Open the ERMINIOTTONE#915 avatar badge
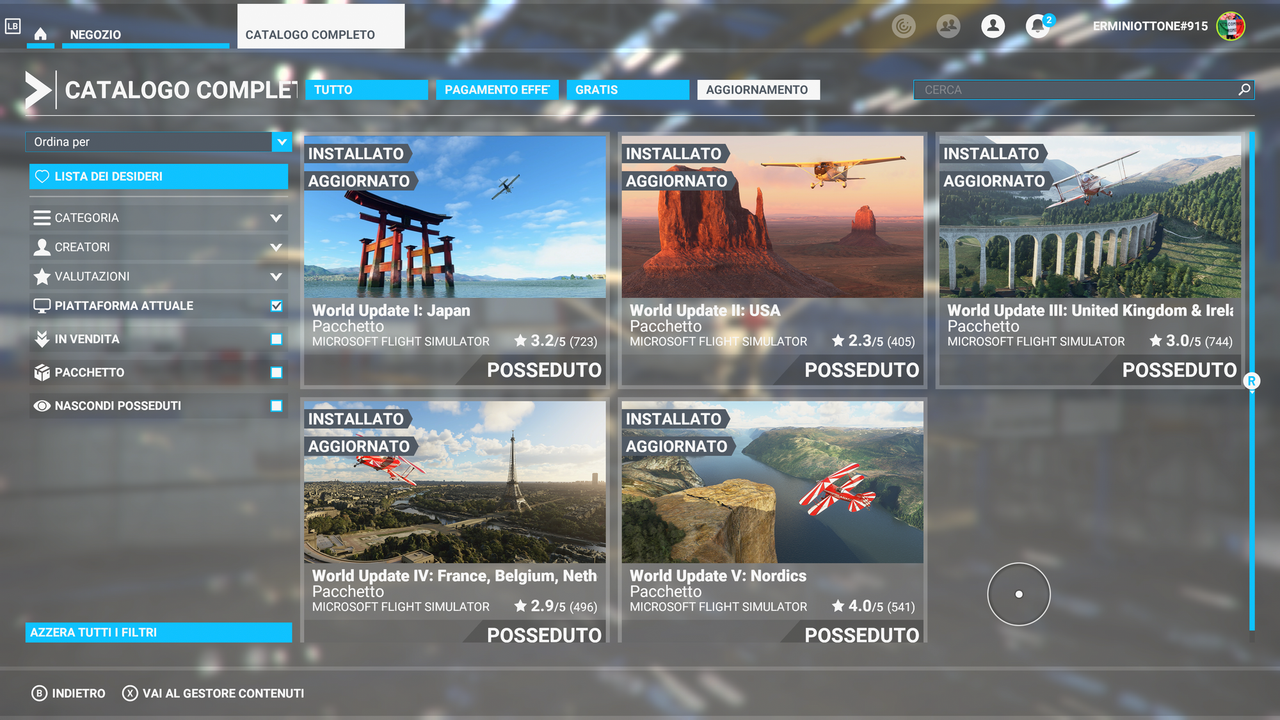Image resolution: width=1280 pixels, height=720 pixels. click(1231, 26)
